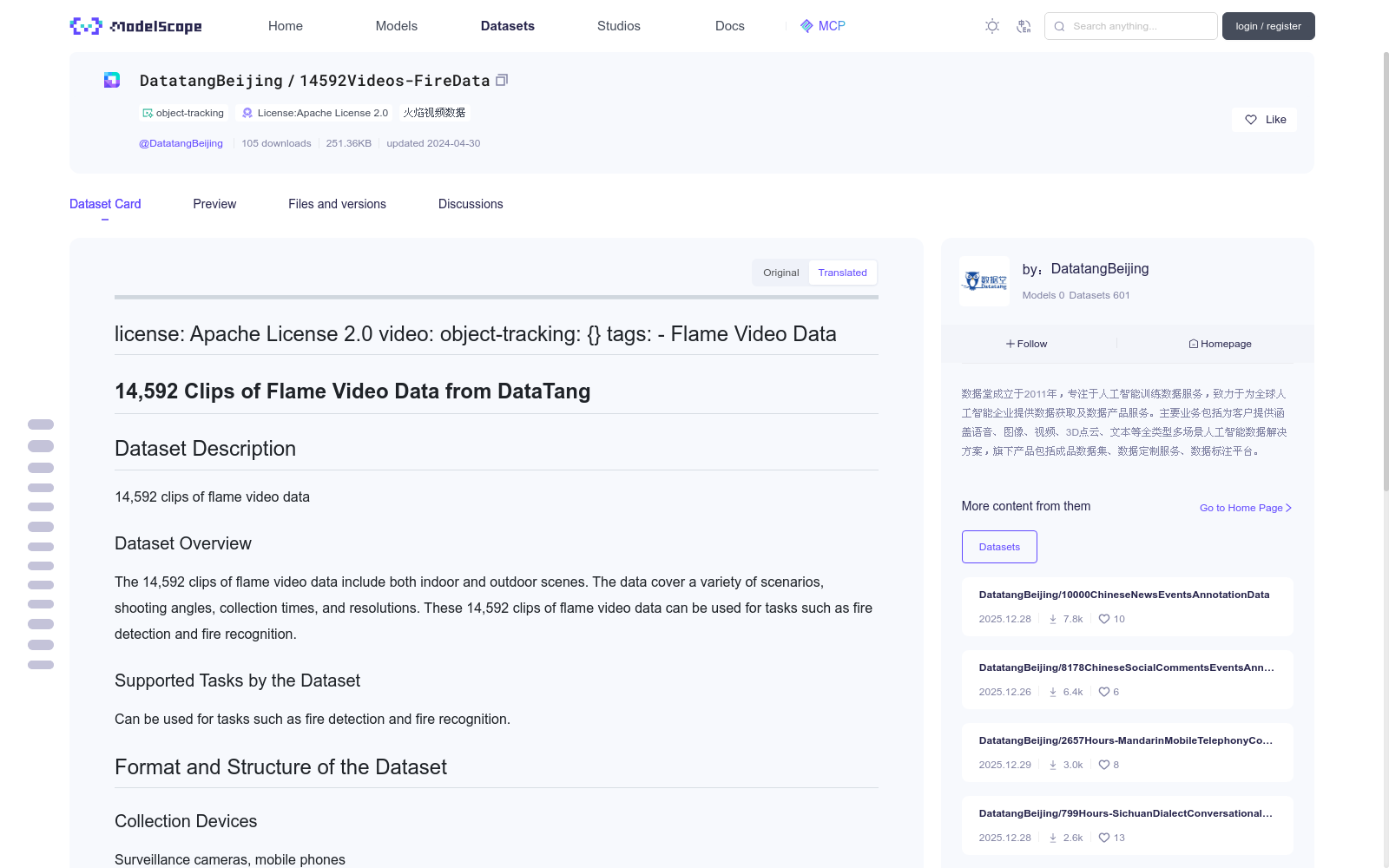Open the Docs nav item

click(x=730, y=26)
